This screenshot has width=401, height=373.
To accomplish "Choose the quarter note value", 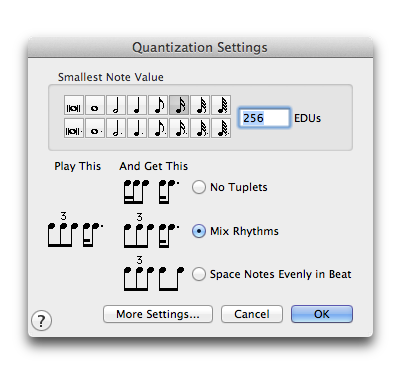I will coord(137,105).
